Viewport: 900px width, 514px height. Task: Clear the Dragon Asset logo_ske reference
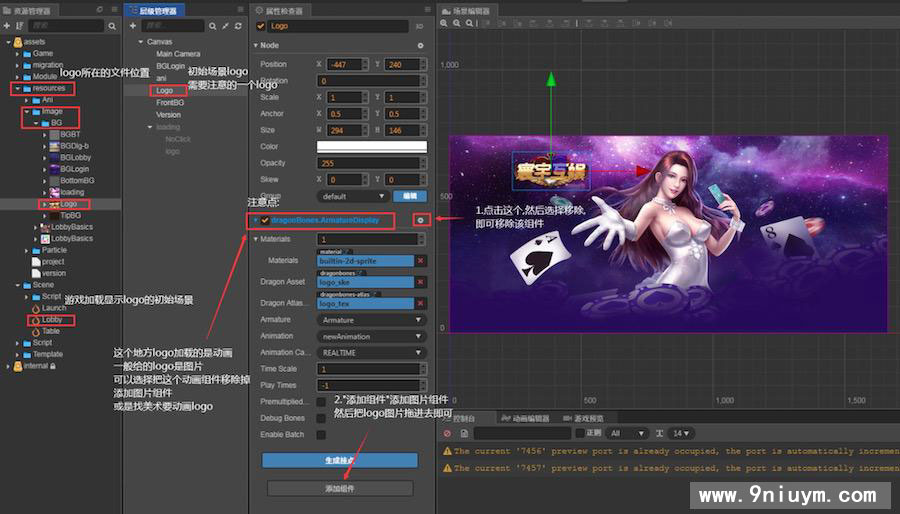(x=420, y=282)
